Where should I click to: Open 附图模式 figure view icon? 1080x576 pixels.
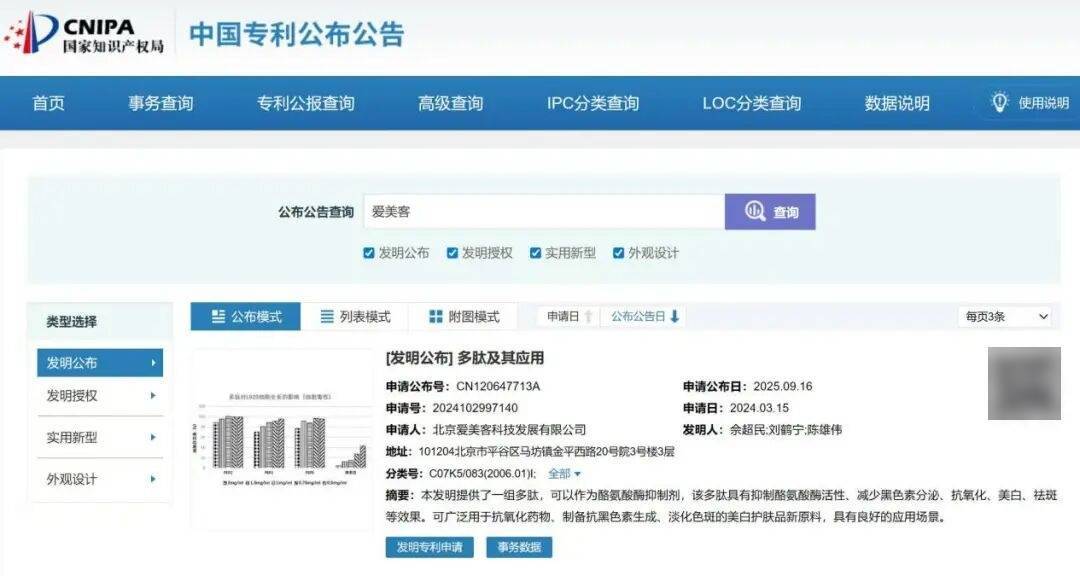[432, 316]
